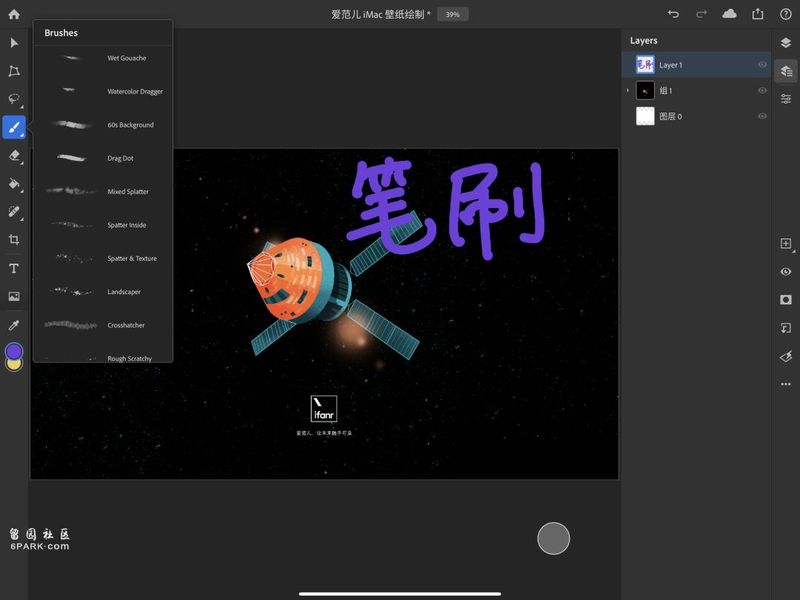This screenshot has height=600, width=800.
Task: Go to the Home screen icon
Action: pos(14,14)
